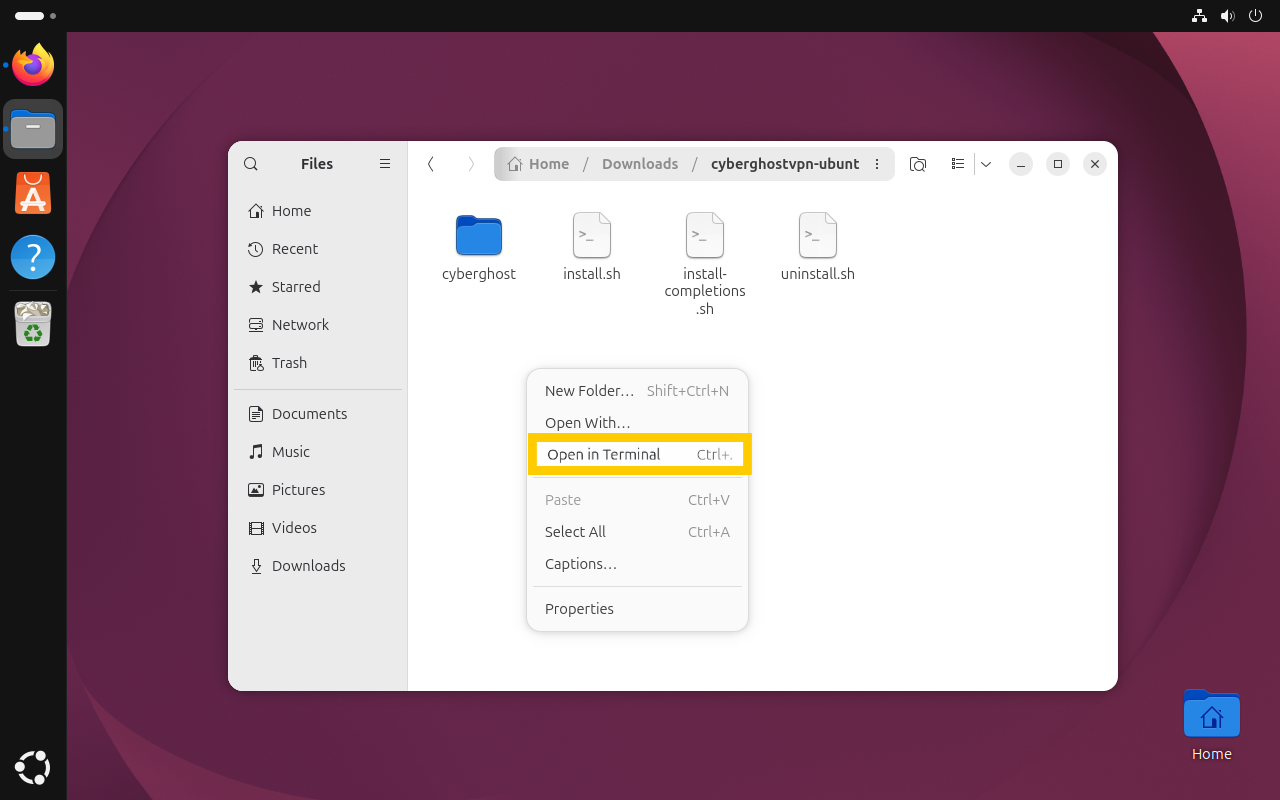Click the power icon in top bar
The image size is (1280, 800).
1257,16
